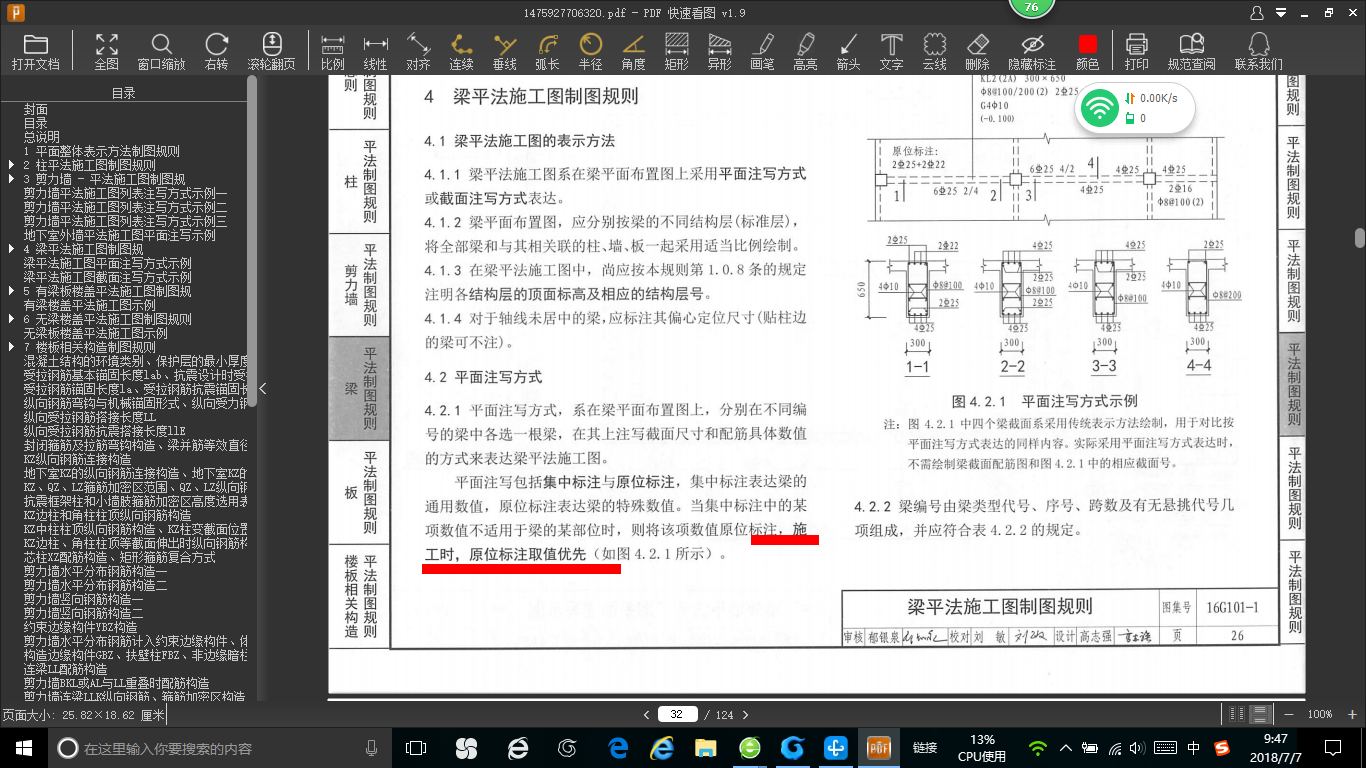Viewport: 1366px width, 768px height.
Task: Select the 半径 radius measurement tool
Action: pyautogui.click(x=591, y=52)
